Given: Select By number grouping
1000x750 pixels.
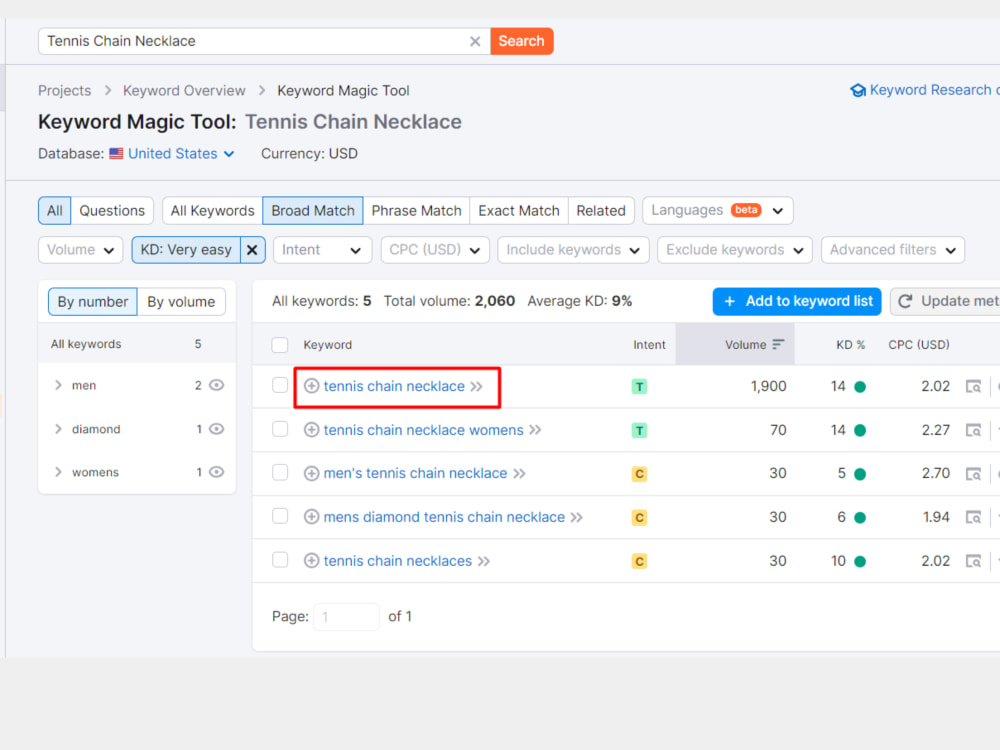Looking at the screenshot, I should tap(93, 302).
